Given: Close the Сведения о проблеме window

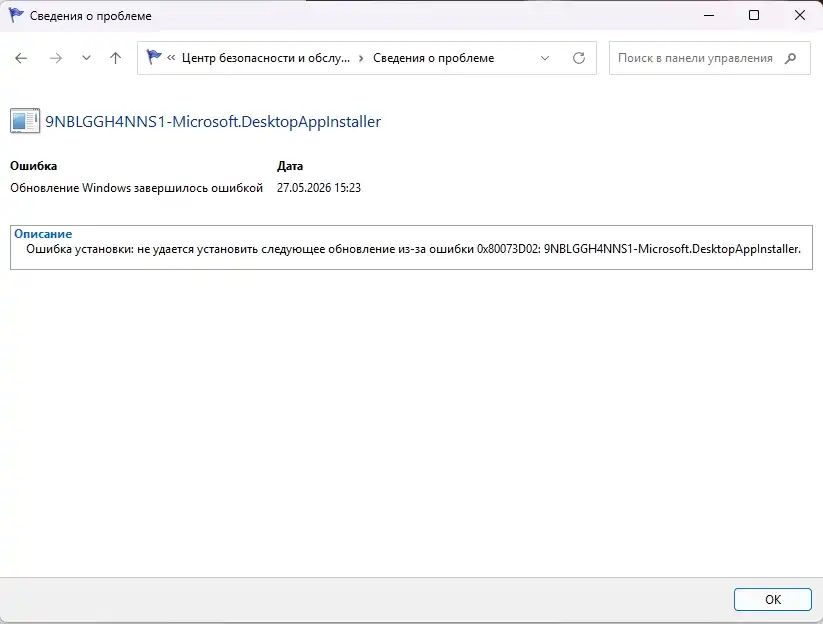Looking at the screenshot, I should (799, 15).
